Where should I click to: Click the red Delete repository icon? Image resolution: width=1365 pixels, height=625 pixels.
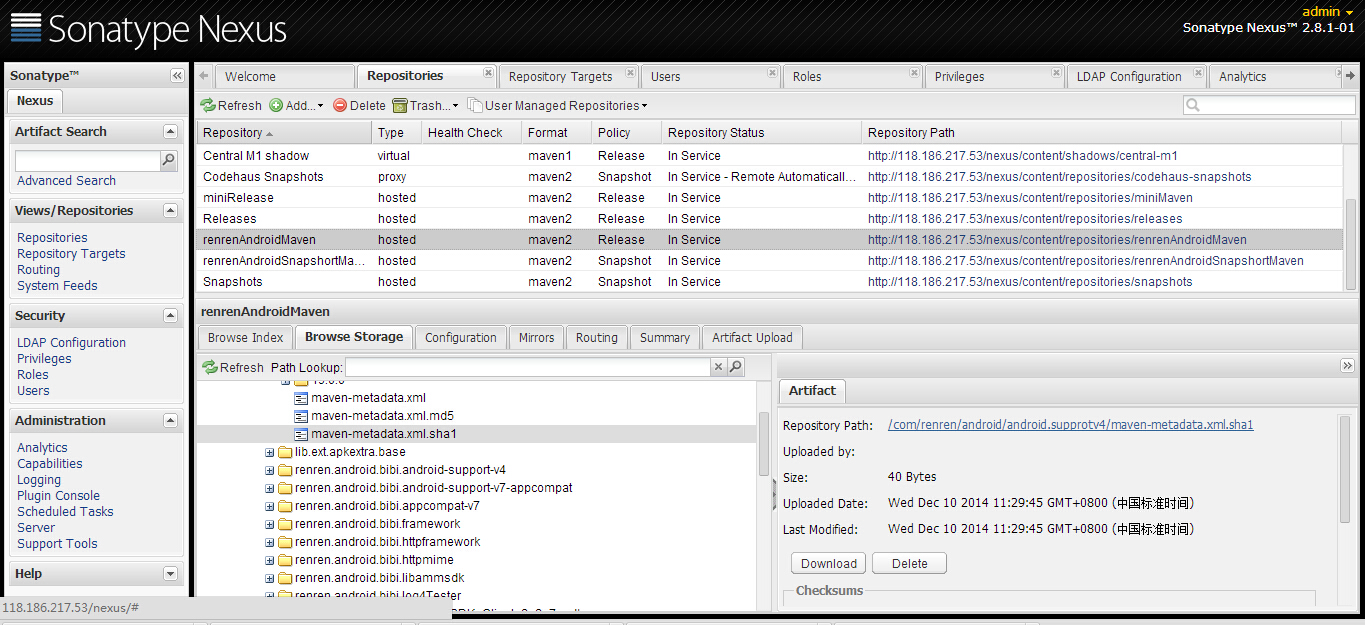click(x=340, y=105)
